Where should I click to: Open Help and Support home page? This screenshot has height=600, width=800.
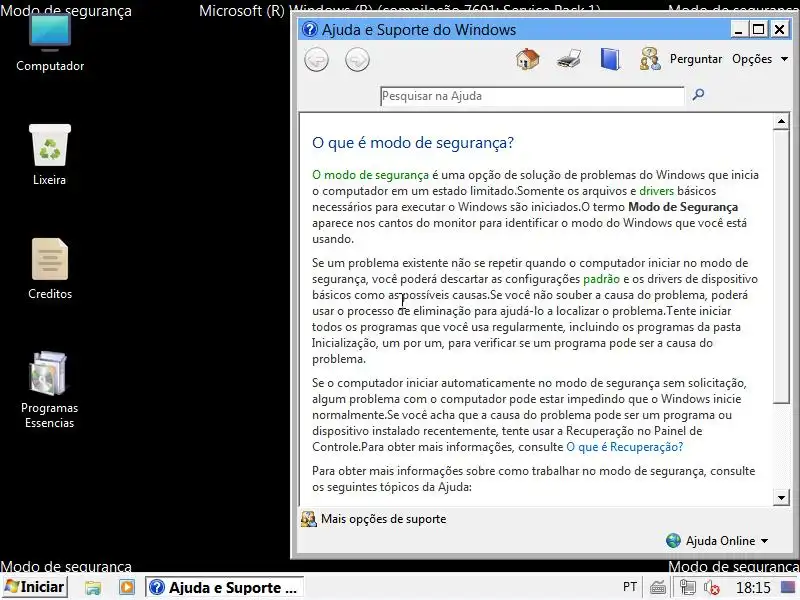pyautogui.click(x=528, y=59)
